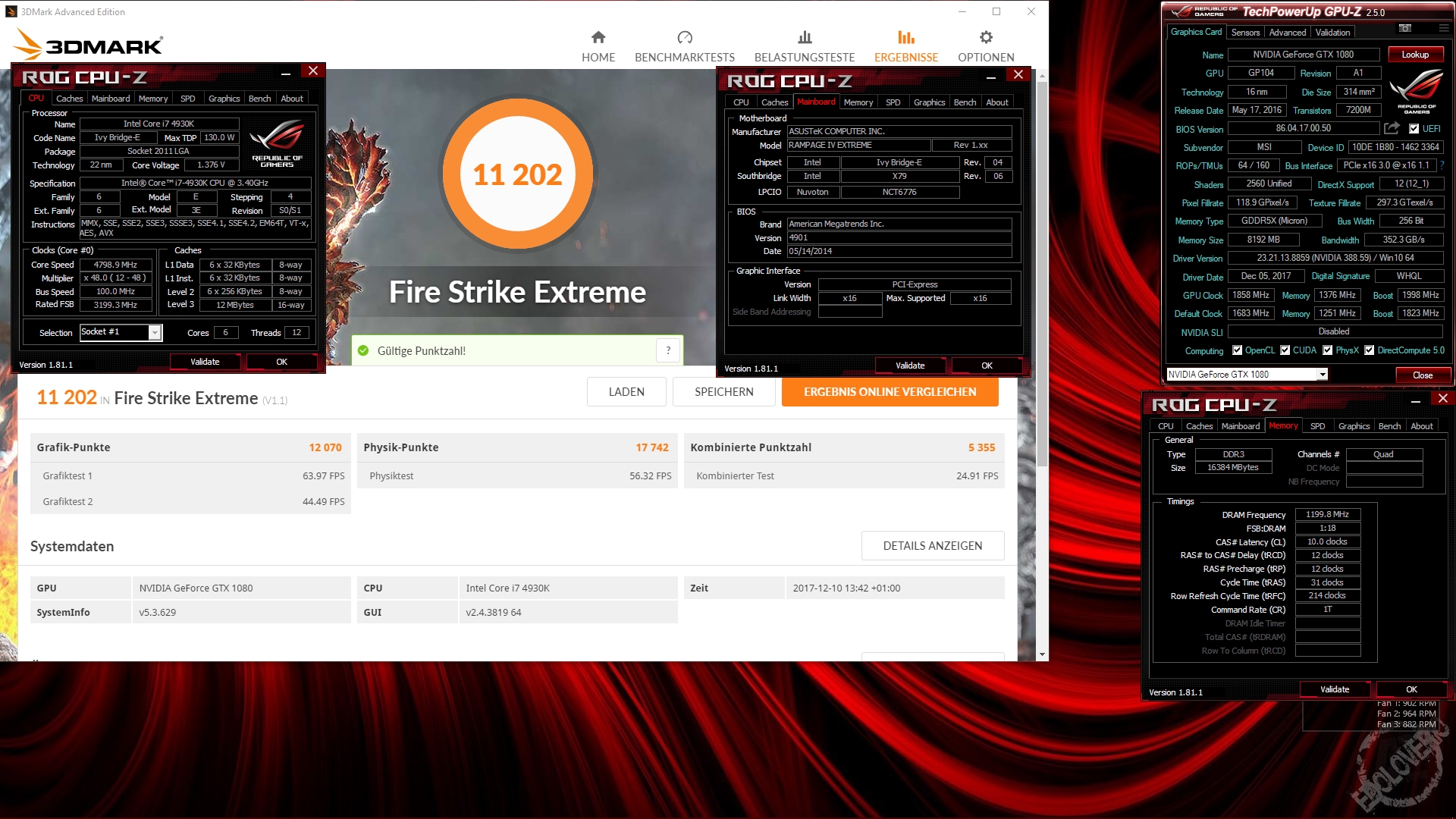Image resolution: width=1456 pixels, height=819 pixels.
Task: Click the 3DMark logo in the header
Action: point(89,45)
